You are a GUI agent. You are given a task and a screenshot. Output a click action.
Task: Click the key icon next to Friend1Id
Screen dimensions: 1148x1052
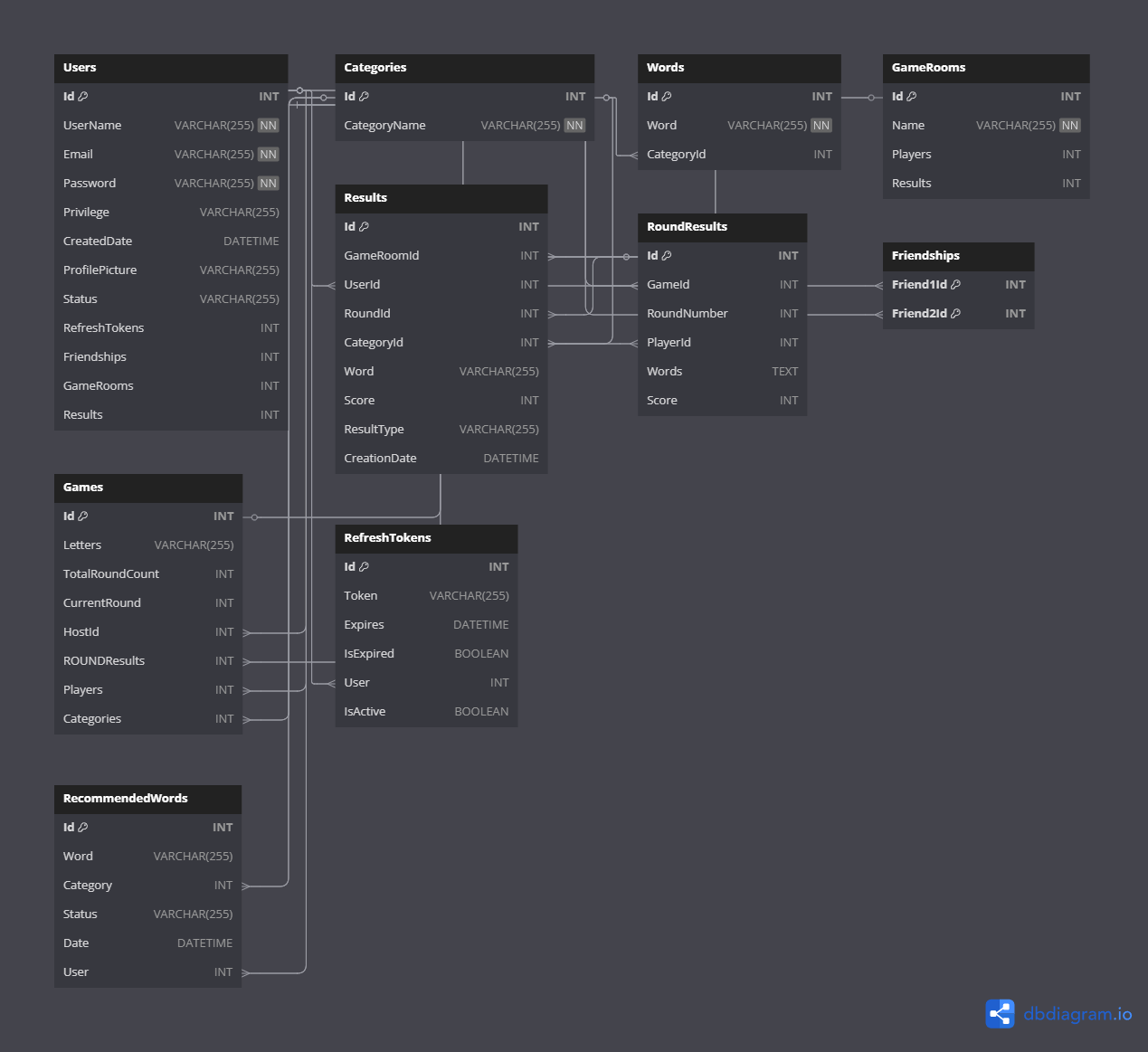[x=956, y=285]
